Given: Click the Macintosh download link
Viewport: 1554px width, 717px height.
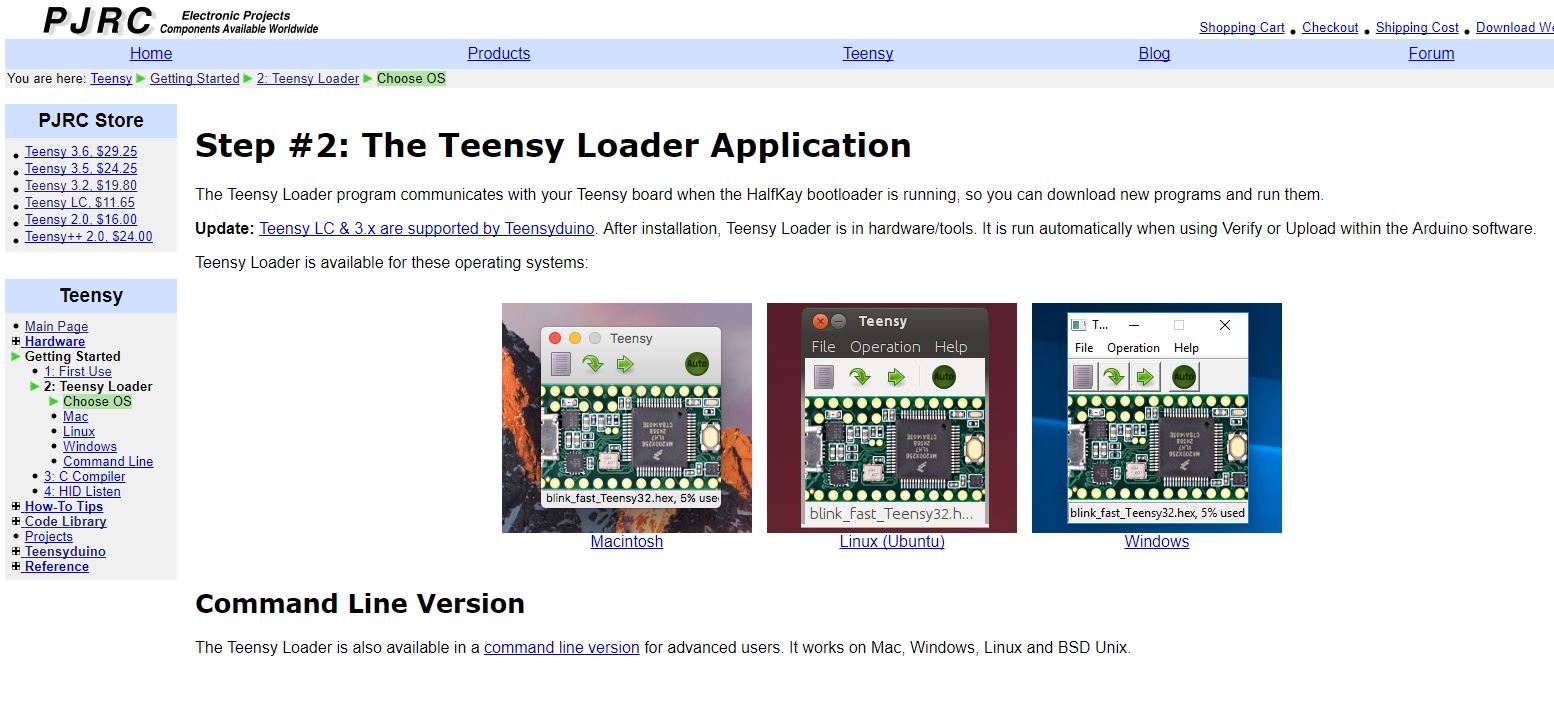Looking at the screenshot, I should coord(627,542).
